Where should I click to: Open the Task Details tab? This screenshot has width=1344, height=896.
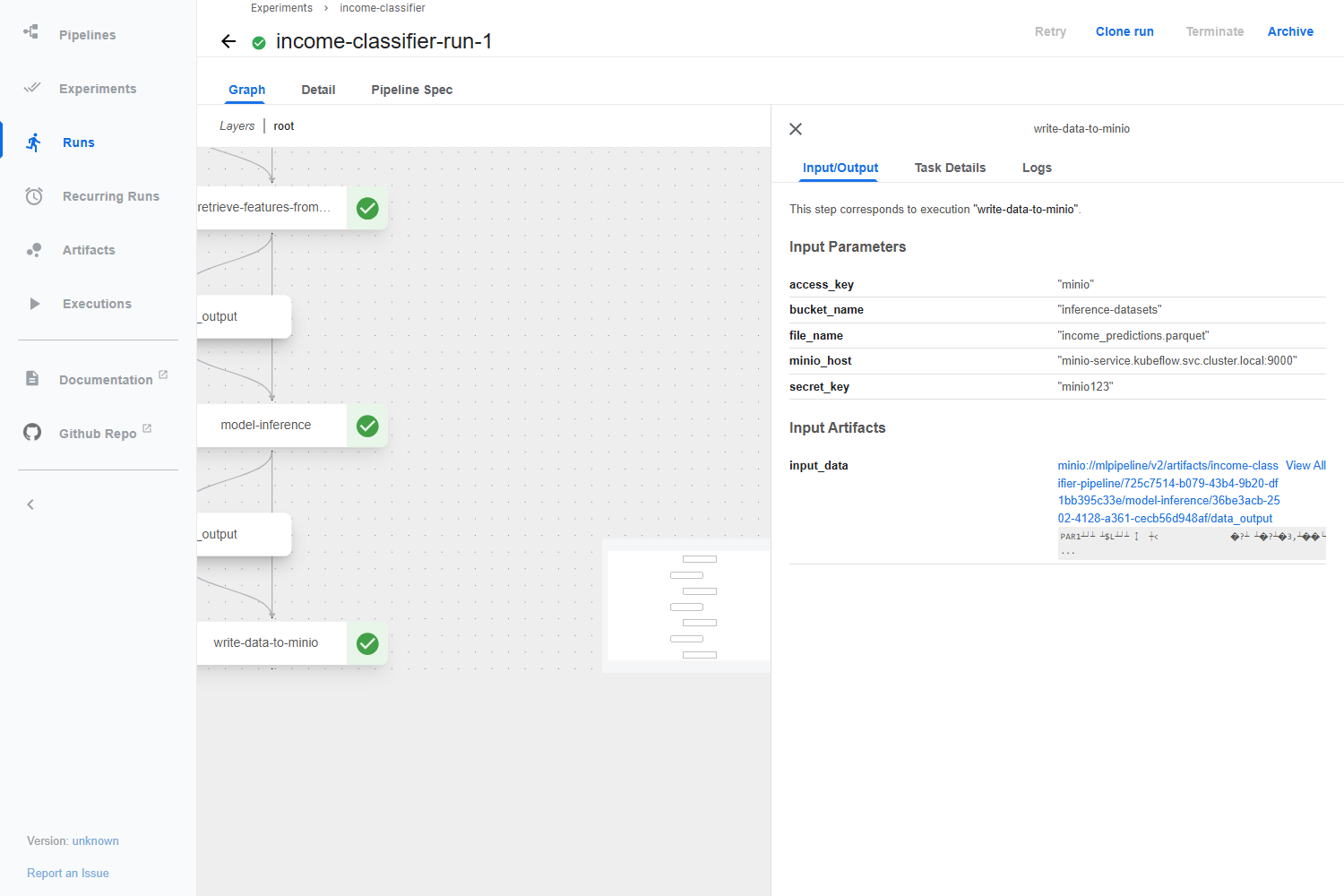950,168
